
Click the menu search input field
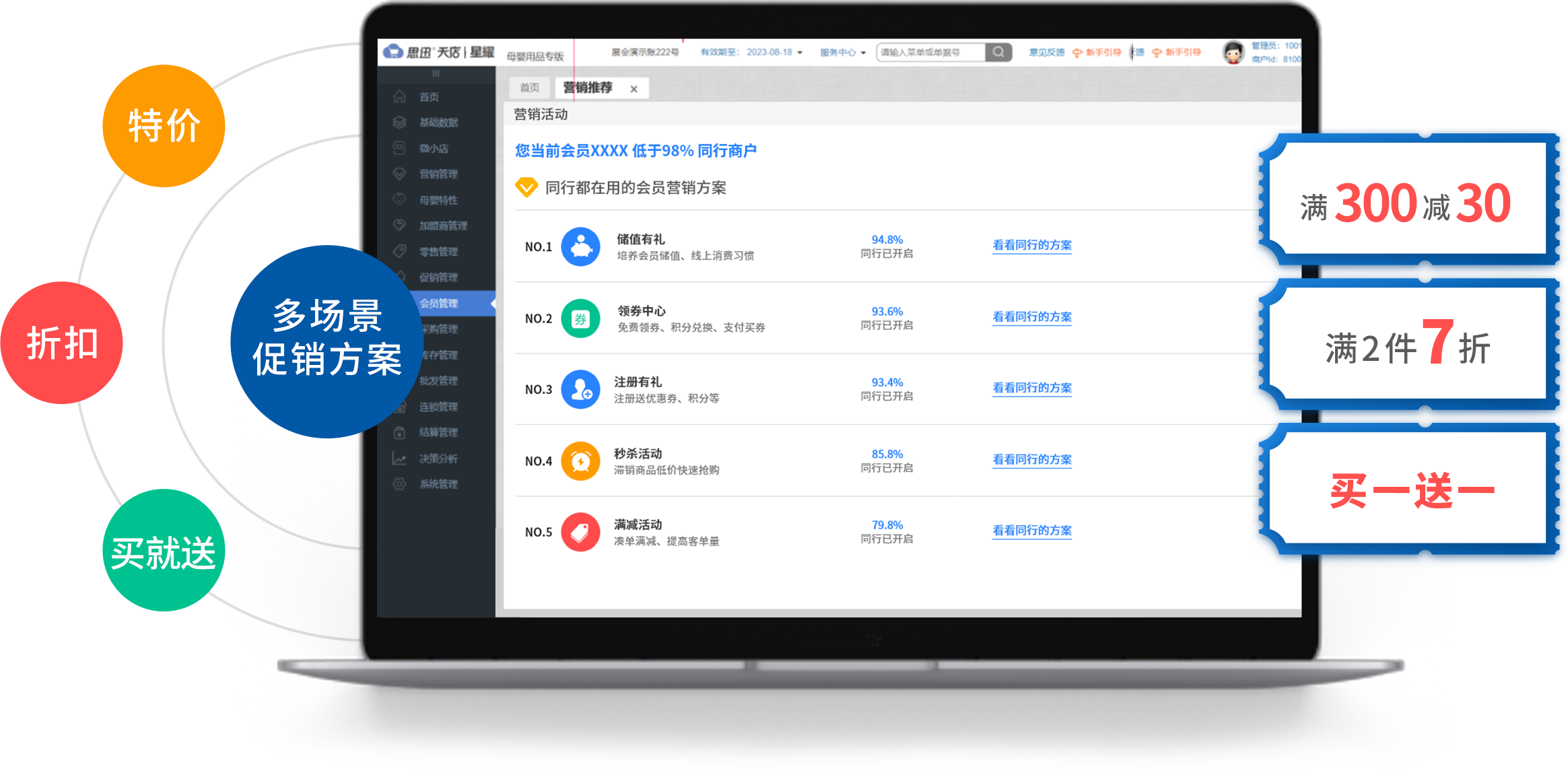(x=932, y=52)
